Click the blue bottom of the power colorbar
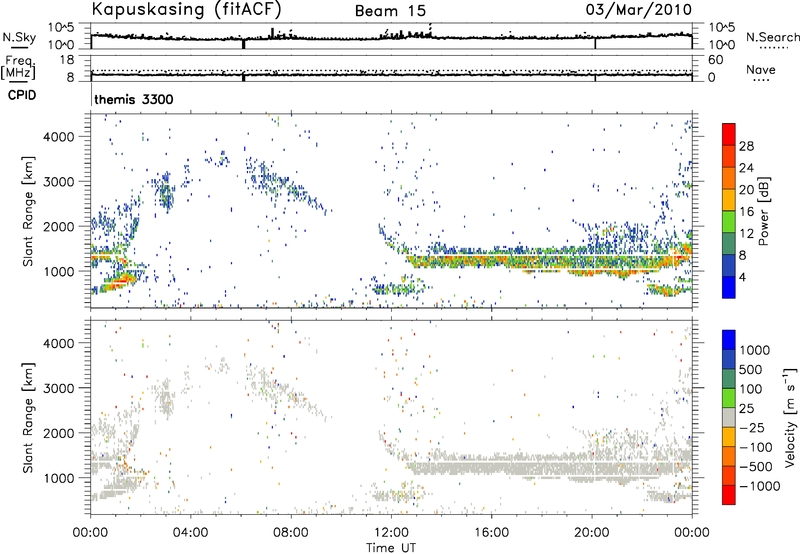This screenshot has width=800, height=554. click(x=729, y=287)
